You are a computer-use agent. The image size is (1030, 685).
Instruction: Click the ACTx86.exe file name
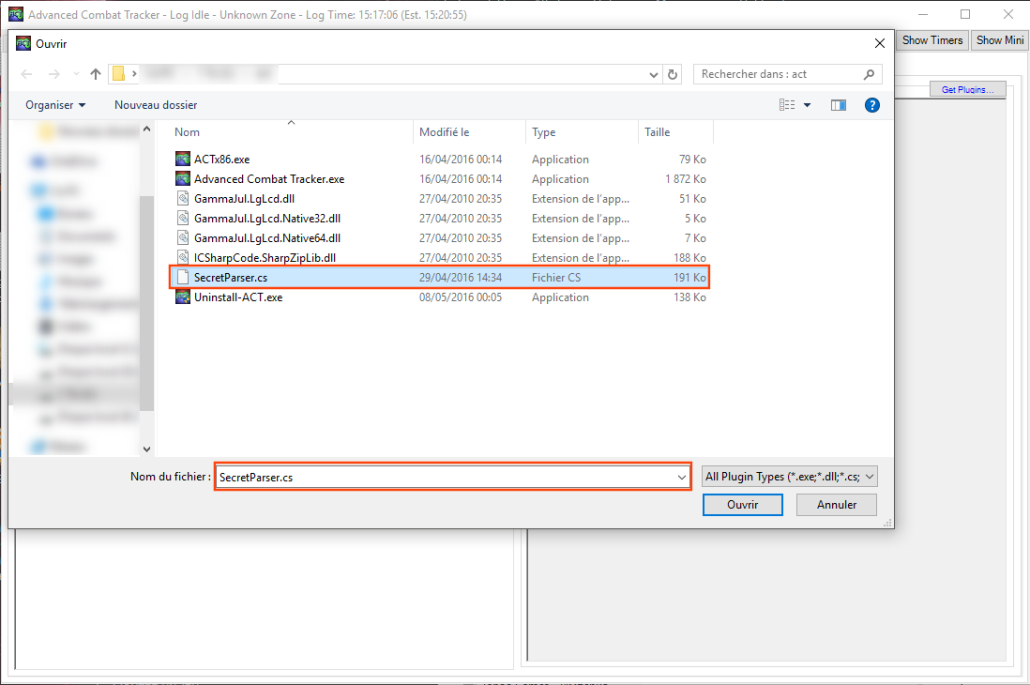click(x=222, y=159)
